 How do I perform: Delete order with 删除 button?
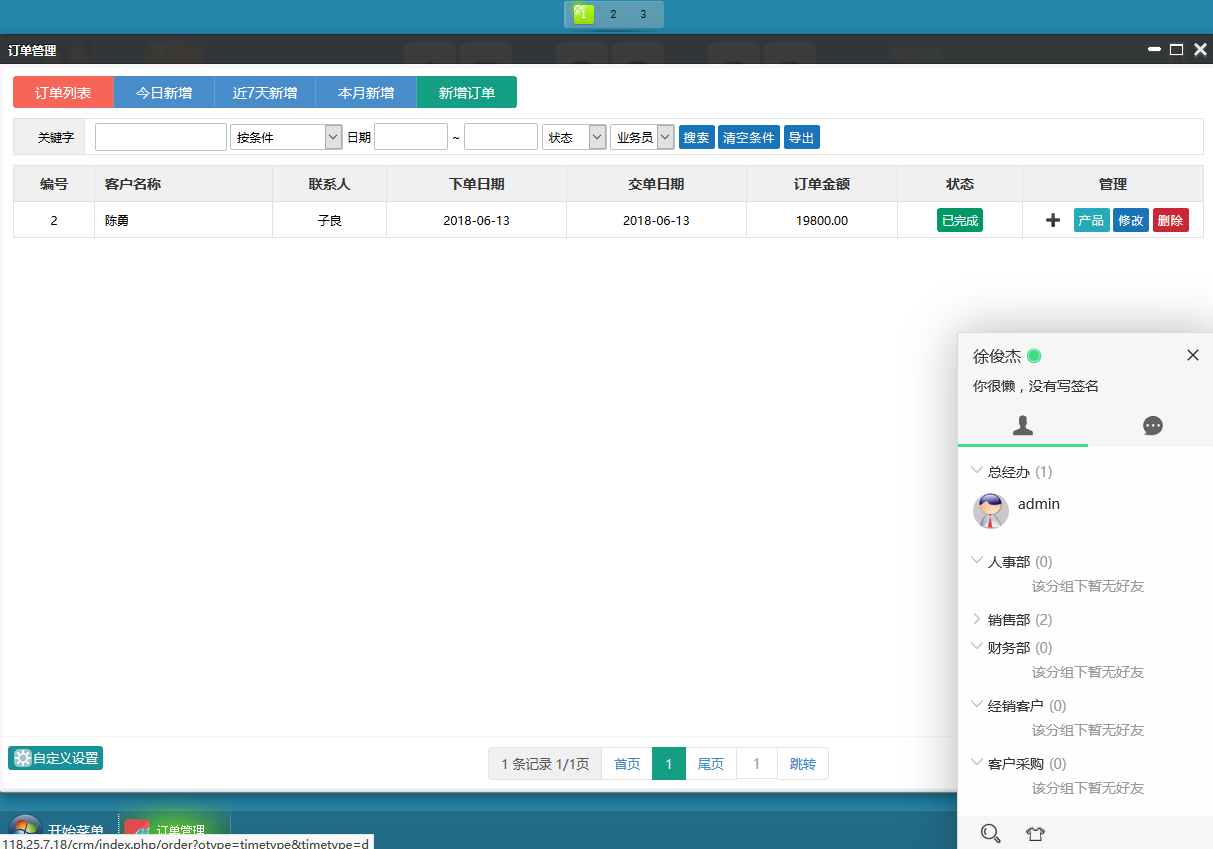coord(1170,221)
